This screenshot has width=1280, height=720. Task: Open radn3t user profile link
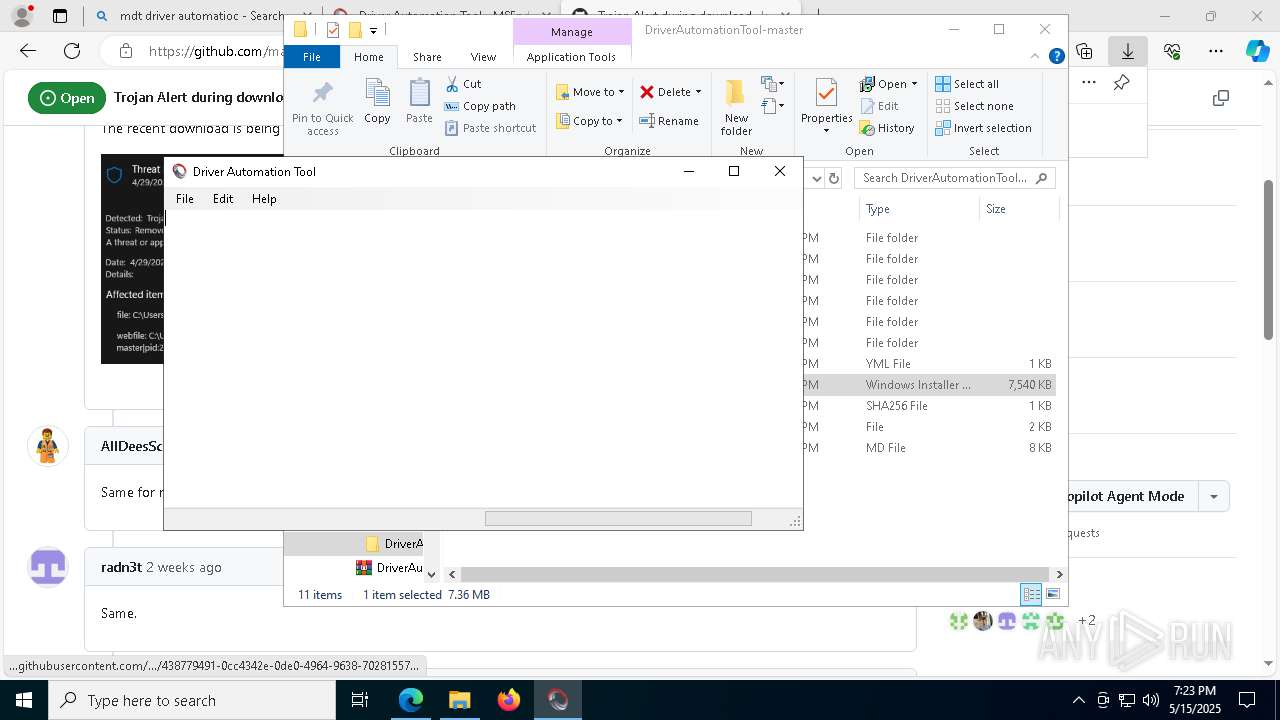121,567
